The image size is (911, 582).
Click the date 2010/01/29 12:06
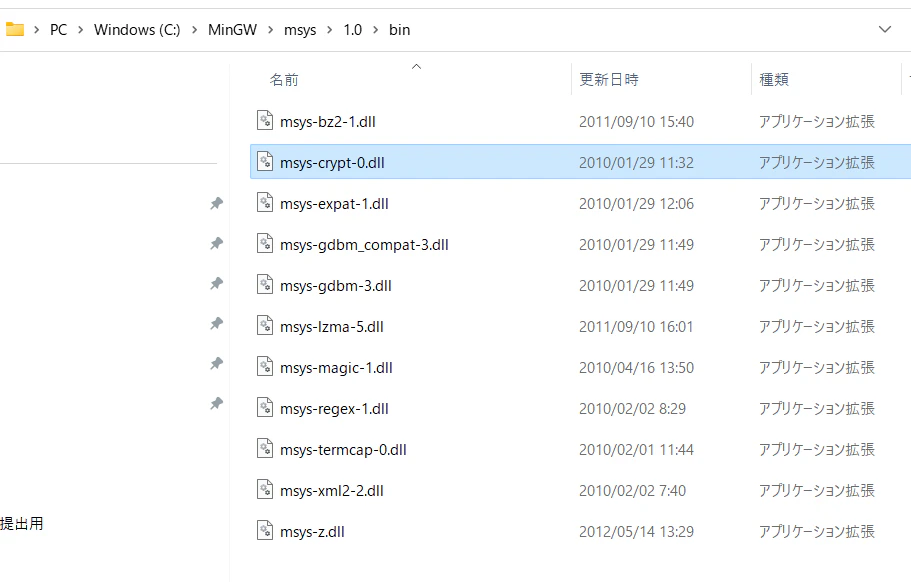[x=636, y=204]
